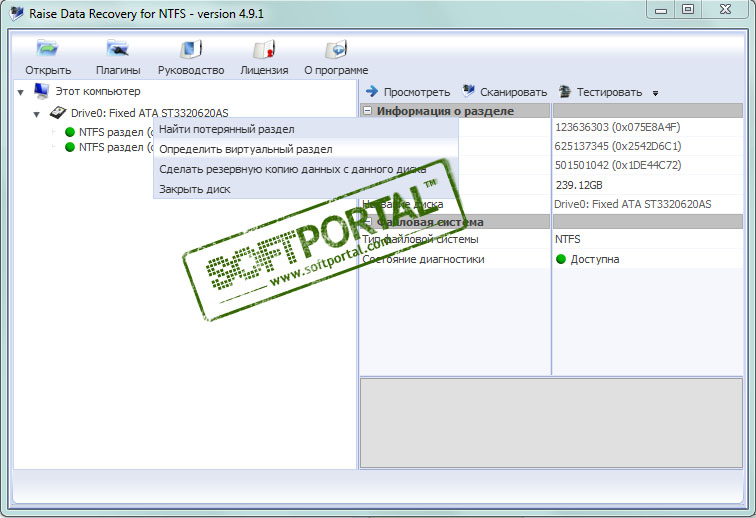Click the value 625137345 (0x2542D6C1)
This screenshot has width=756, height=518.
click(618, 146)
